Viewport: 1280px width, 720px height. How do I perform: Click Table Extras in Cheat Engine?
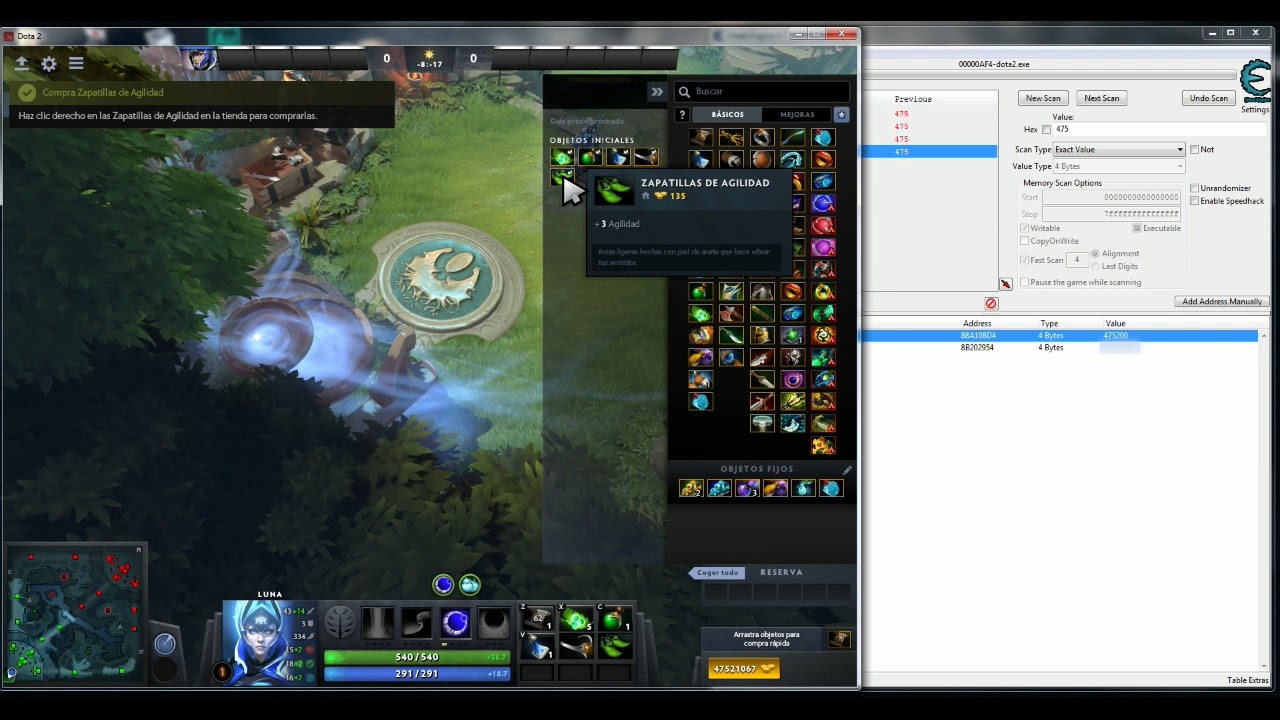pyautogui.click(x=1247, y=681)
